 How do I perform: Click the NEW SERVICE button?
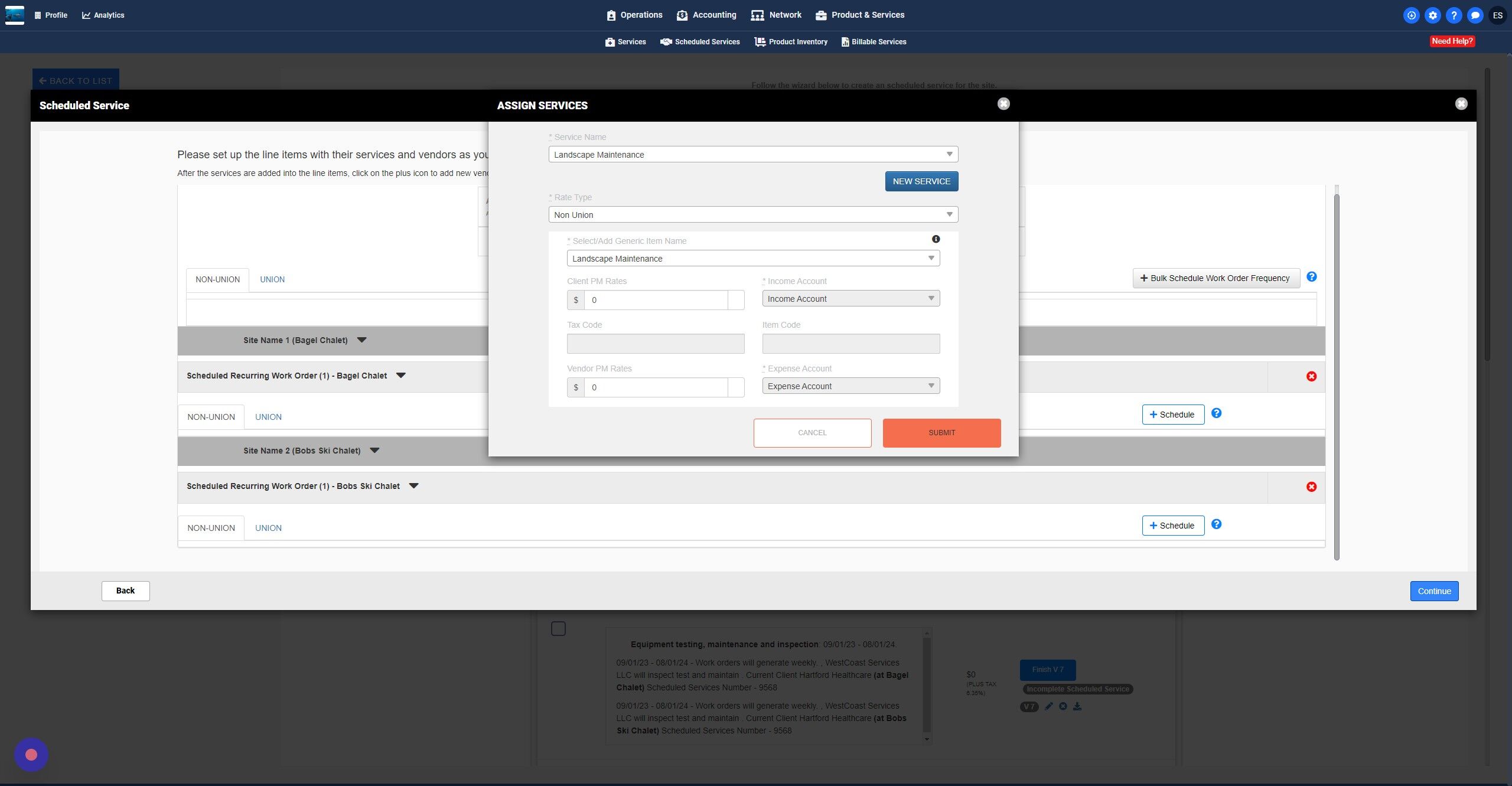point(921,181)
